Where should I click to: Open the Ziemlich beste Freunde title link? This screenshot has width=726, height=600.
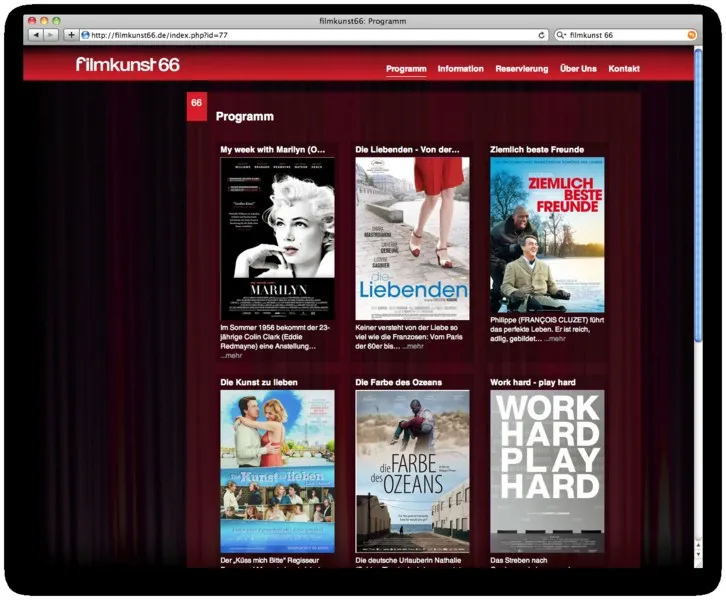tap(537, 150)
